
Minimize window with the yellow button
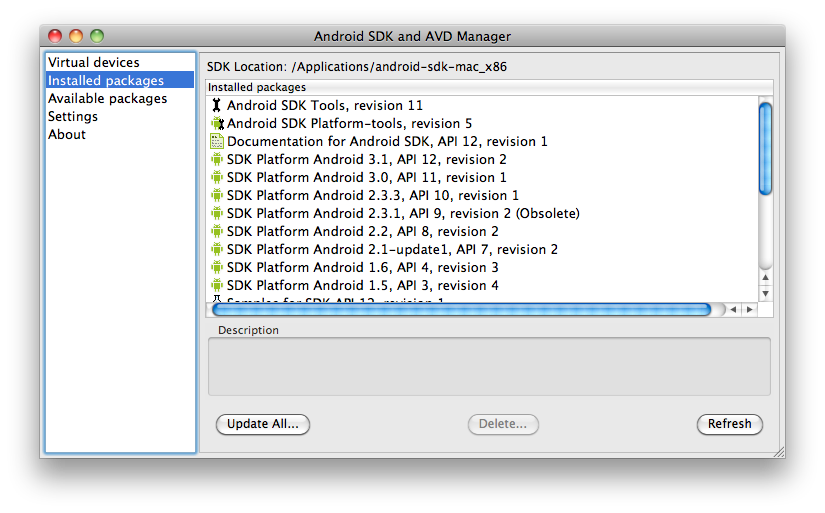pos(76,36)
